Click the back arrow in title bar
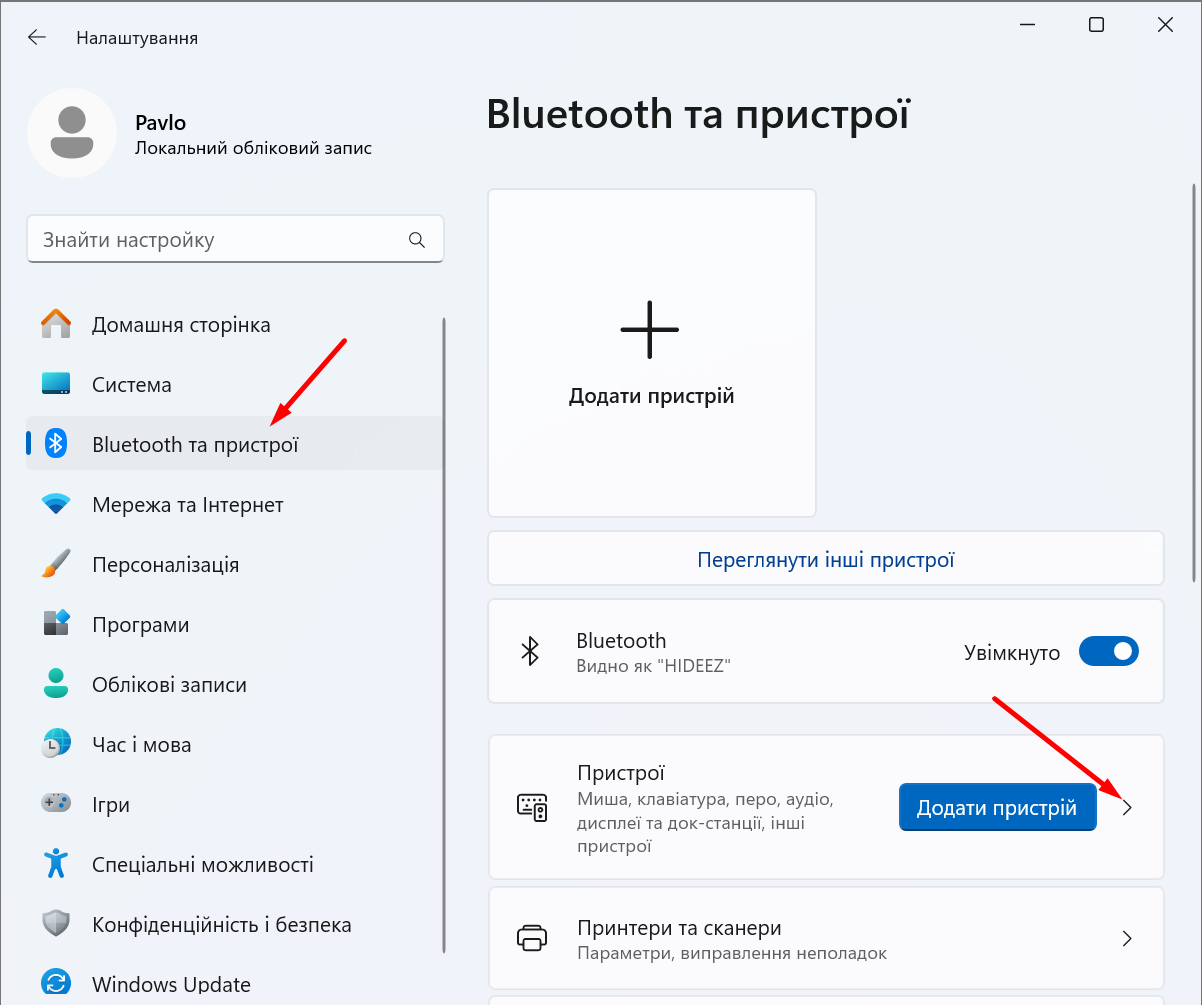This screenshot has height=1005, width=1202. pyautogui.click(x=37, y=38)
